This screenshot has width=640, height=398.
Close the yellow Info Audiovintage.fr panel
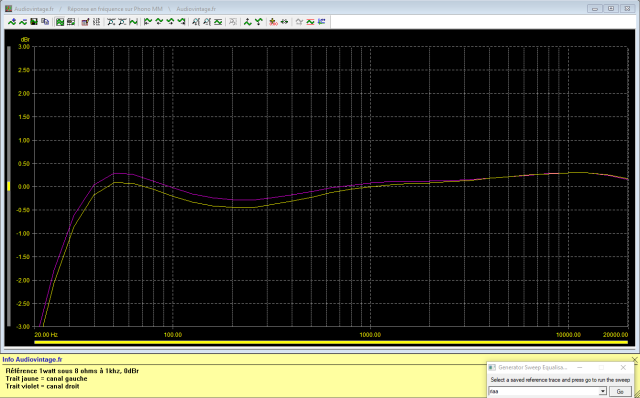click(x=635, y=360)
